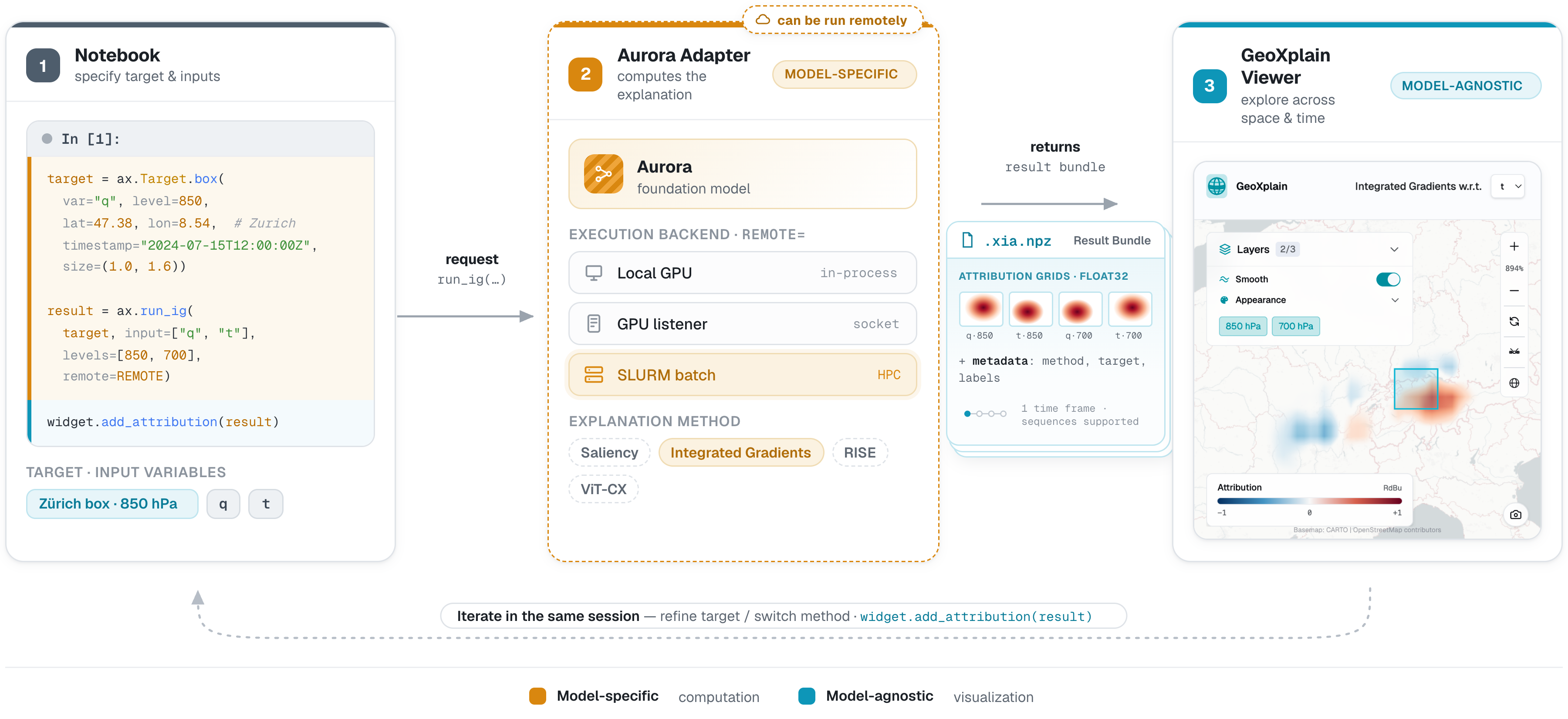The height and width of the screenshot is (719, 1568).
Task: Take a snapshot with the camera icon
Action: [1516, 515]
